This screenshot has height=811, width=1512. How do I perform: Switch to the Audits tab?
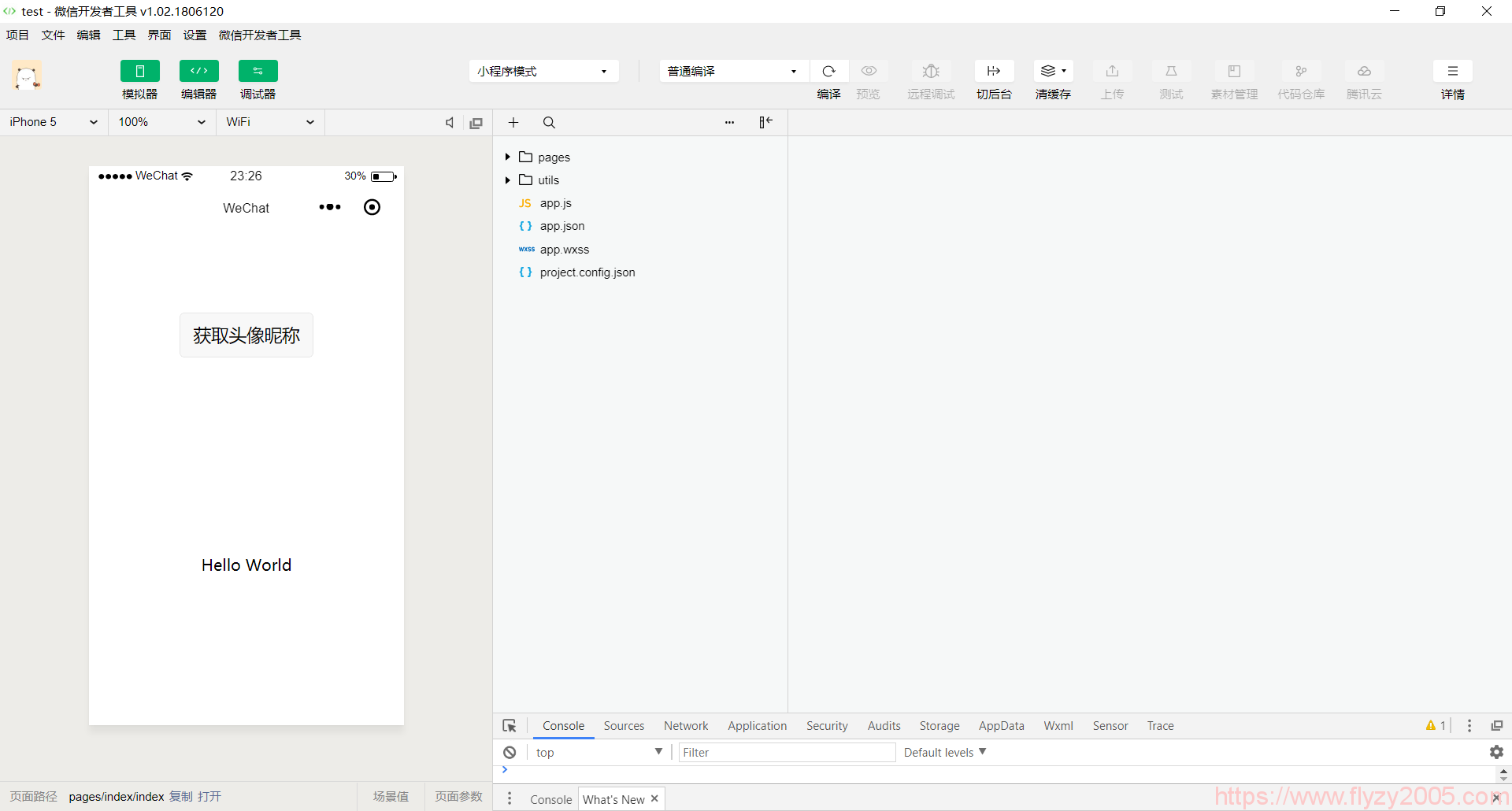point(884,726)
